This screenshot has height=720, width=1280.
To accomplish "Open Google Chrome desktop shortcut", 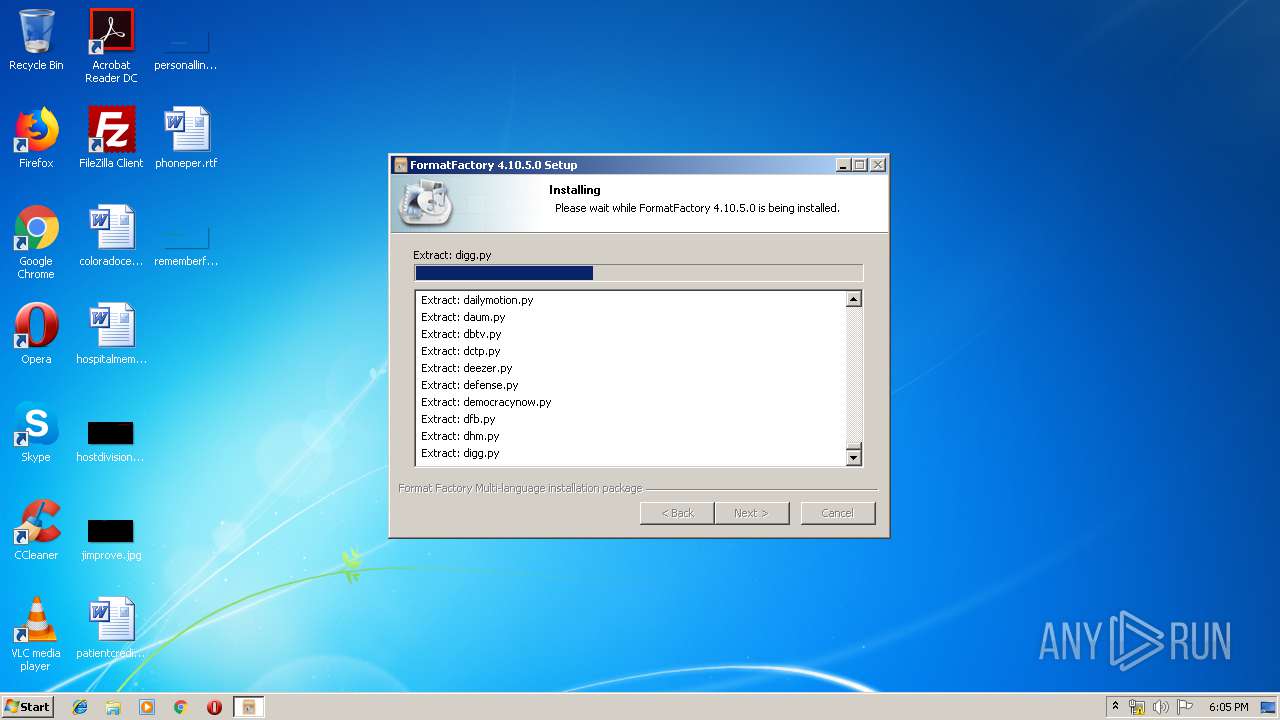I will [x=36, y=243].
